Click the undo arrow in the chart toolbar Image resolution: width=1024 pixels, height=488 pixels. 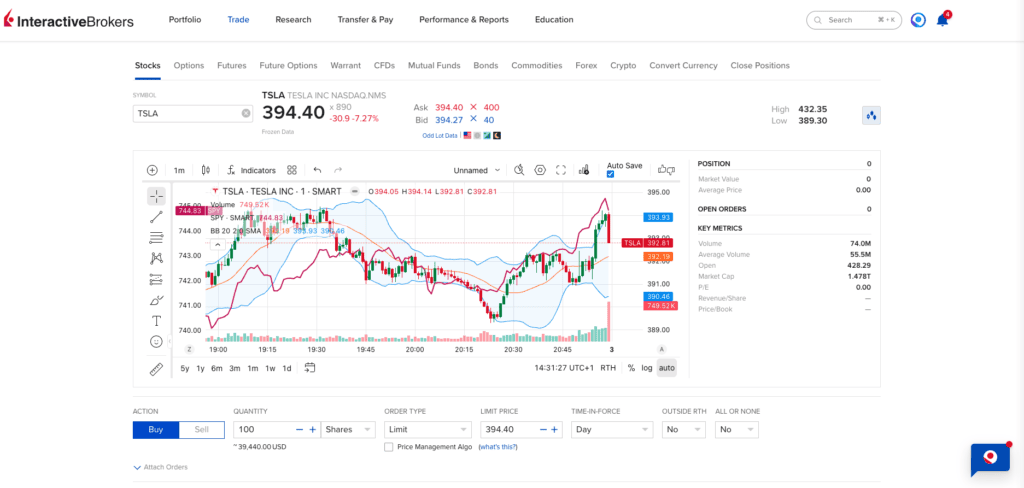(317, 170)
